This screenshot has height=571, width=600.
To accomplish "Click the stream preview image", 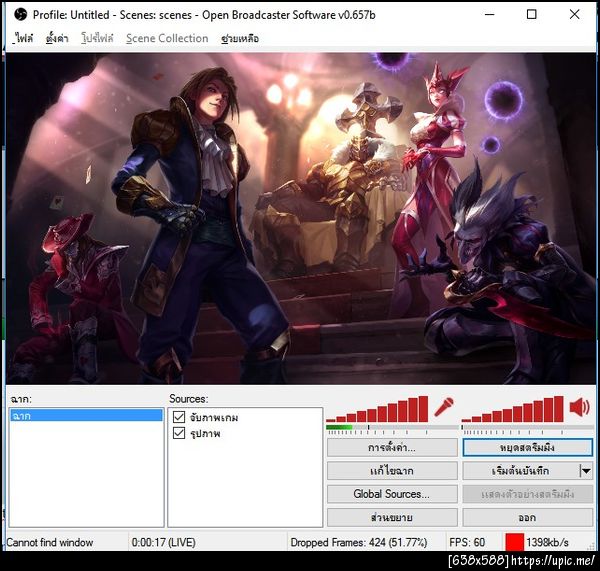I will pyautogui.click(x=301, y=219).
